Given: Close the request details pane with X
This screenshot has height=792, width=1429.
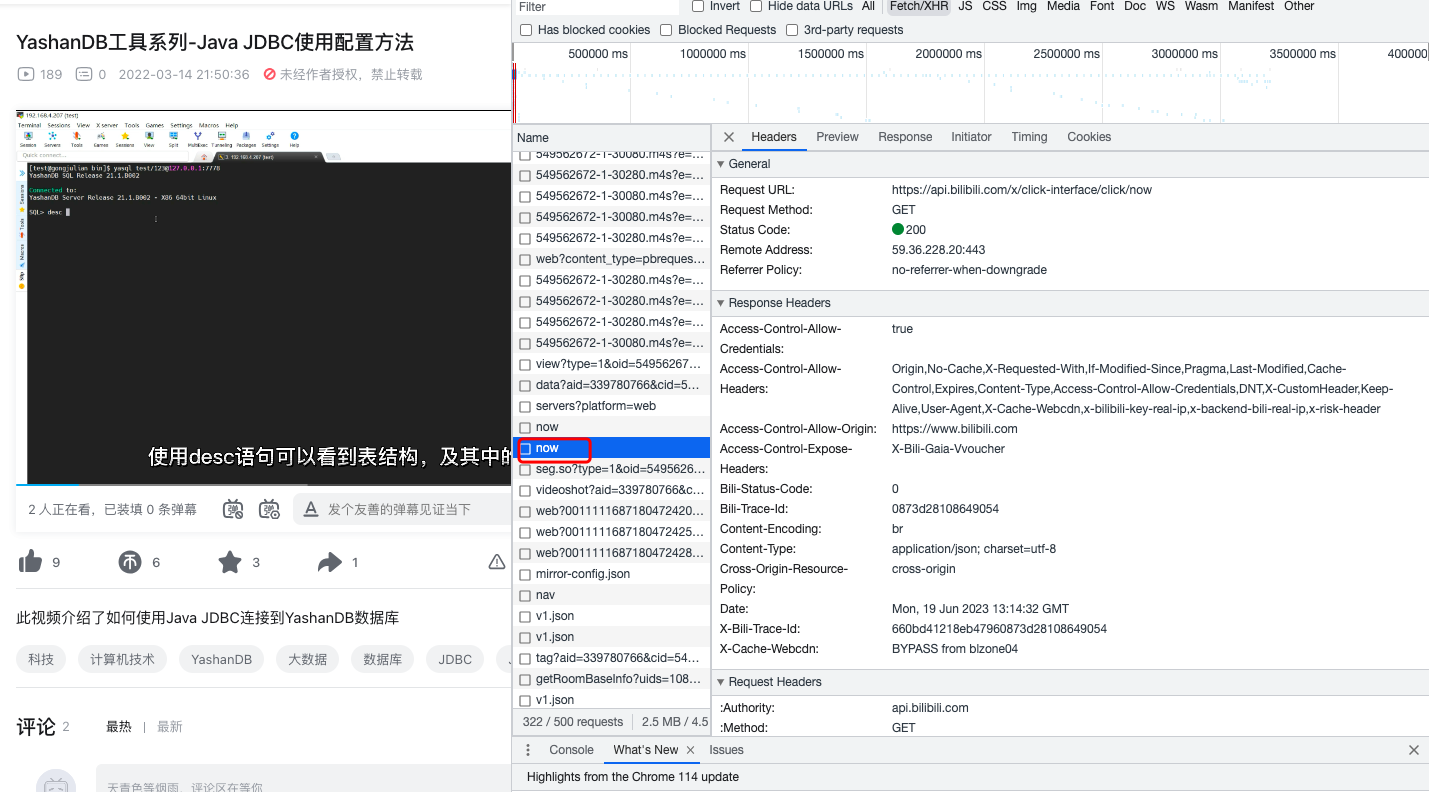Looking at the screenshot, I should pos(729,137).
